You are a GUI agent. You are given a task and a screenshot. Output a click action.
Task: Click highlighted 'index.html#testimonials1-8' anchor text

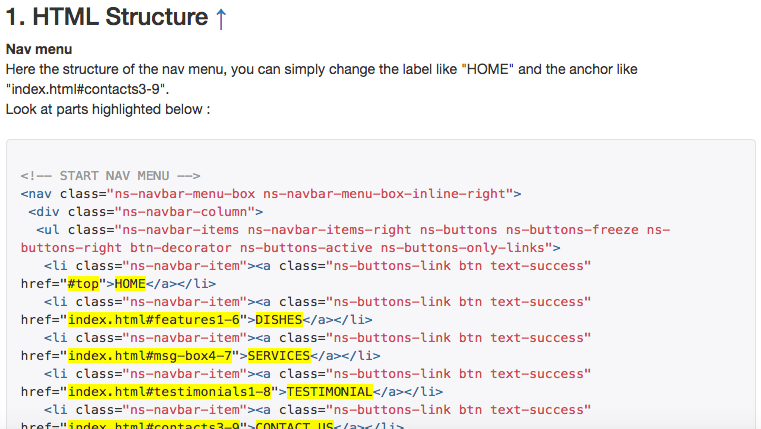point(169,391)
